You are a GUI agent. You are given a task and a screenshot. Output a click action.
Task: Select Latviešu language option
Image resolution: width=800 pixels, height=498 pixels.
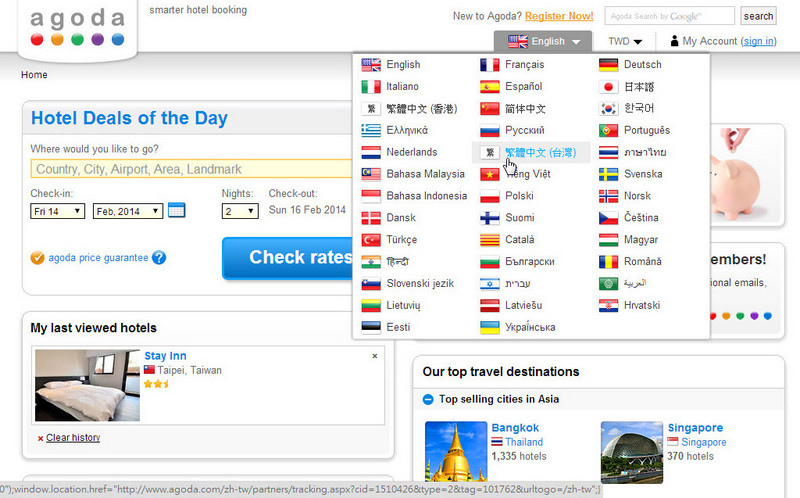(x=523, y=306)
